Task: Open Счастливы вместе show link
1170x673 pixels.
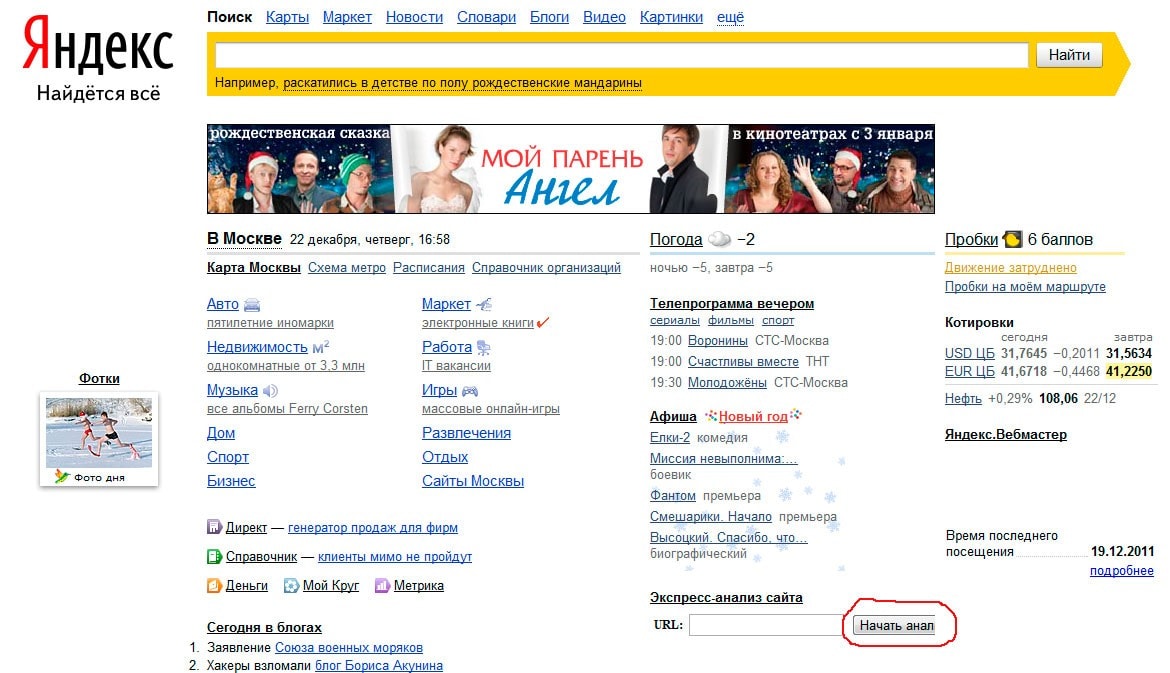Action: tap(743, 362)
